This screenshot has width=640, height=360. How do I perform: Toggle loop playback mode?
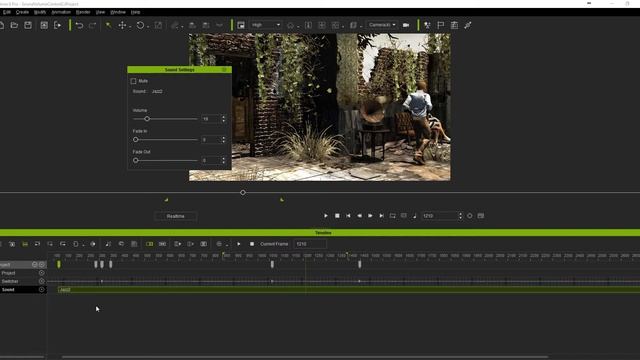tap(392, 216)
